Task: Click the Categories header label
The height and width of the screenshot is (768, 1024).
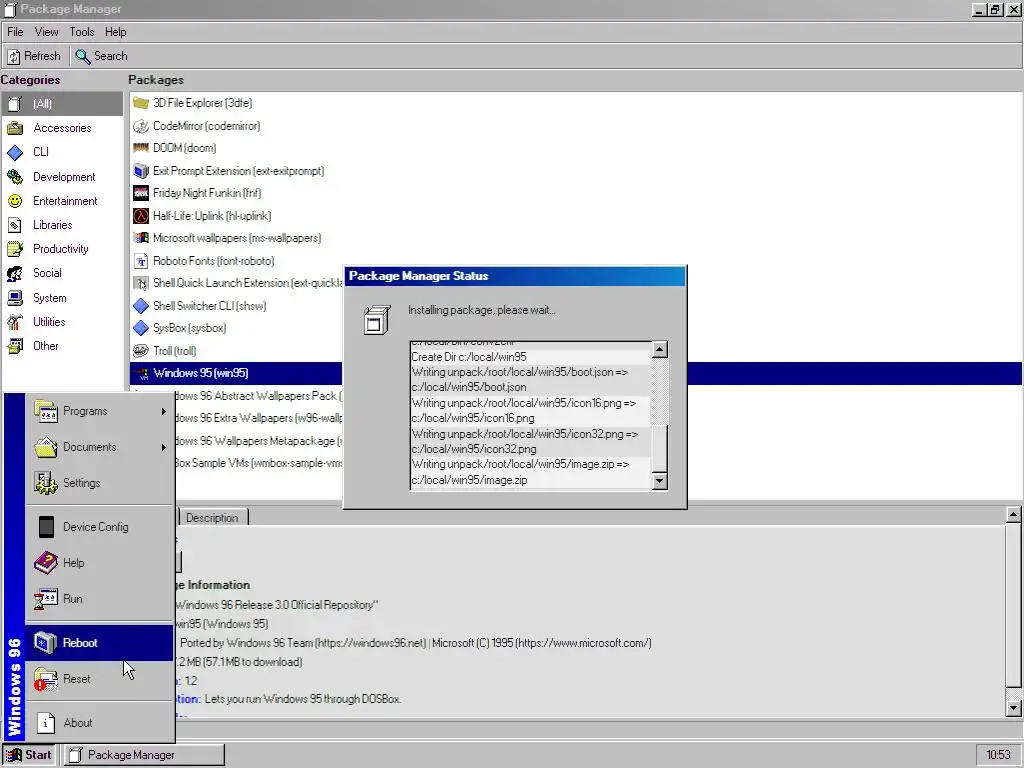Action: [30, 80]
